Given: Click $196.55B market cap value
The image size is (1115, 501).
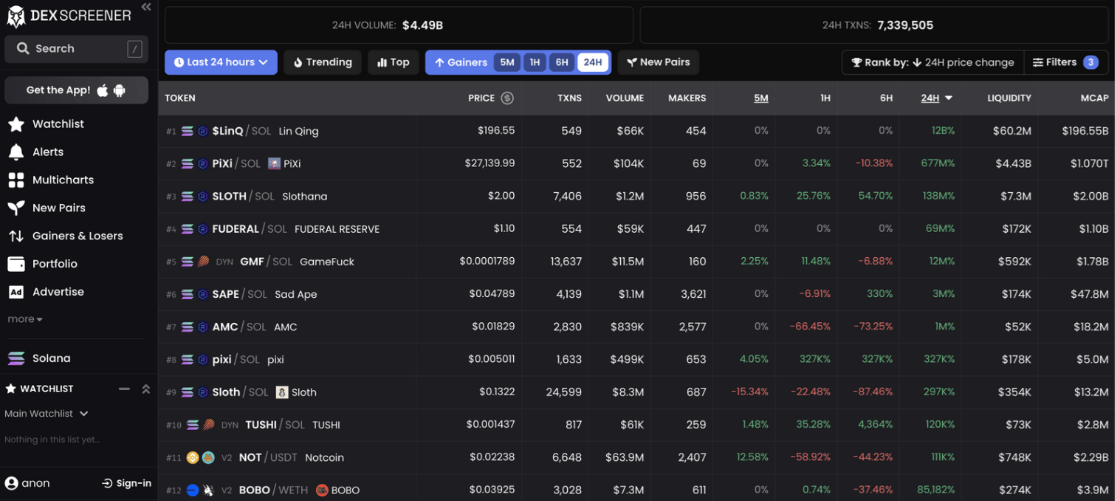Looking at the screenshot, I should point(1085,131).
